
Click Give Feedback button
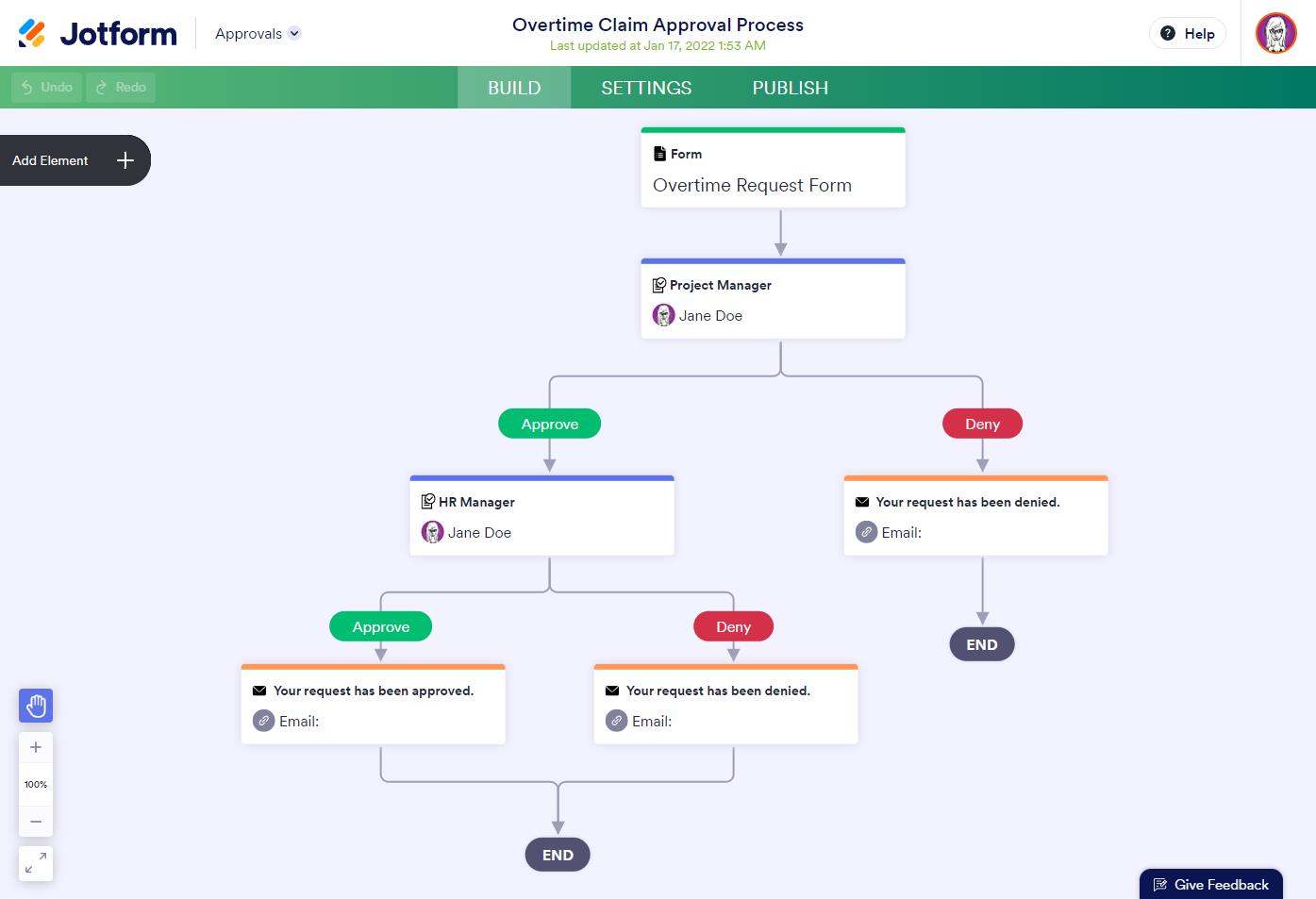click(x=1211, y=885)
